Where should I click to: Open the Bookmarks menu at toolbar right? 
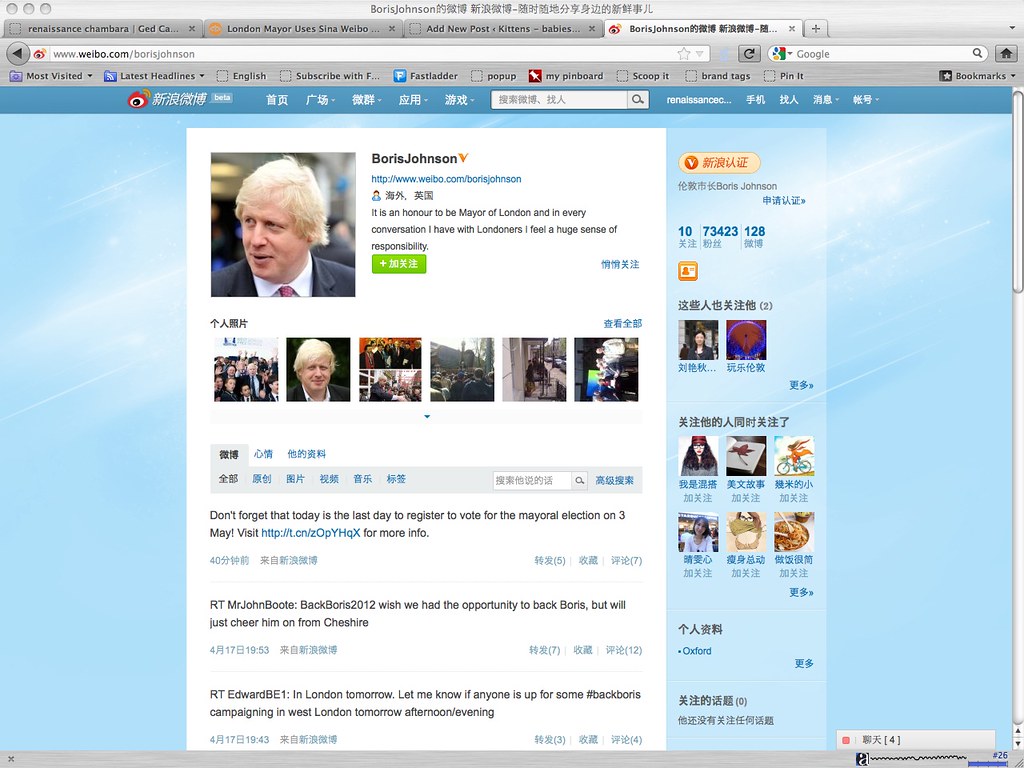tap(978, 76)
